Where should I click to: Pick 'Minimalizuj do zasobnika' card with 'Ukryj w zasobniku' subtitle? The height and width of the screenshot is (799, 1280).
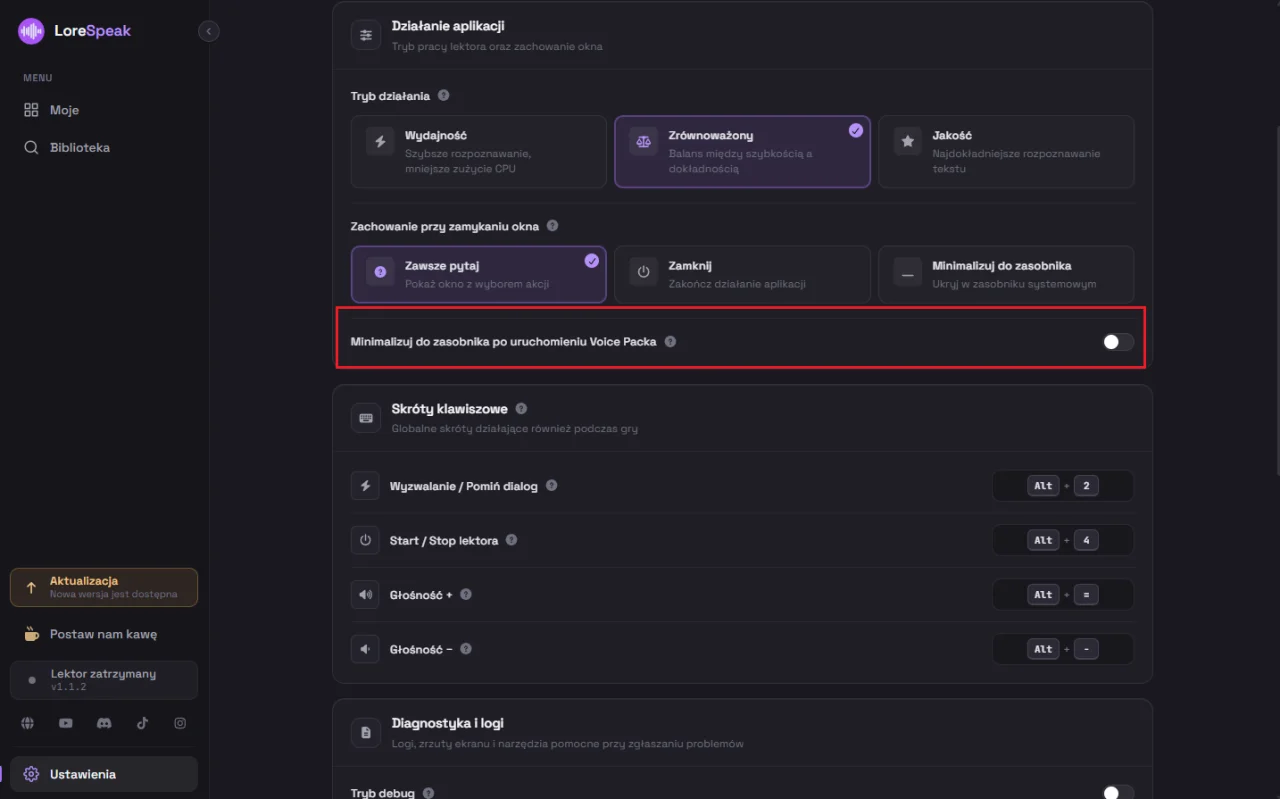tap(1006, 274)
